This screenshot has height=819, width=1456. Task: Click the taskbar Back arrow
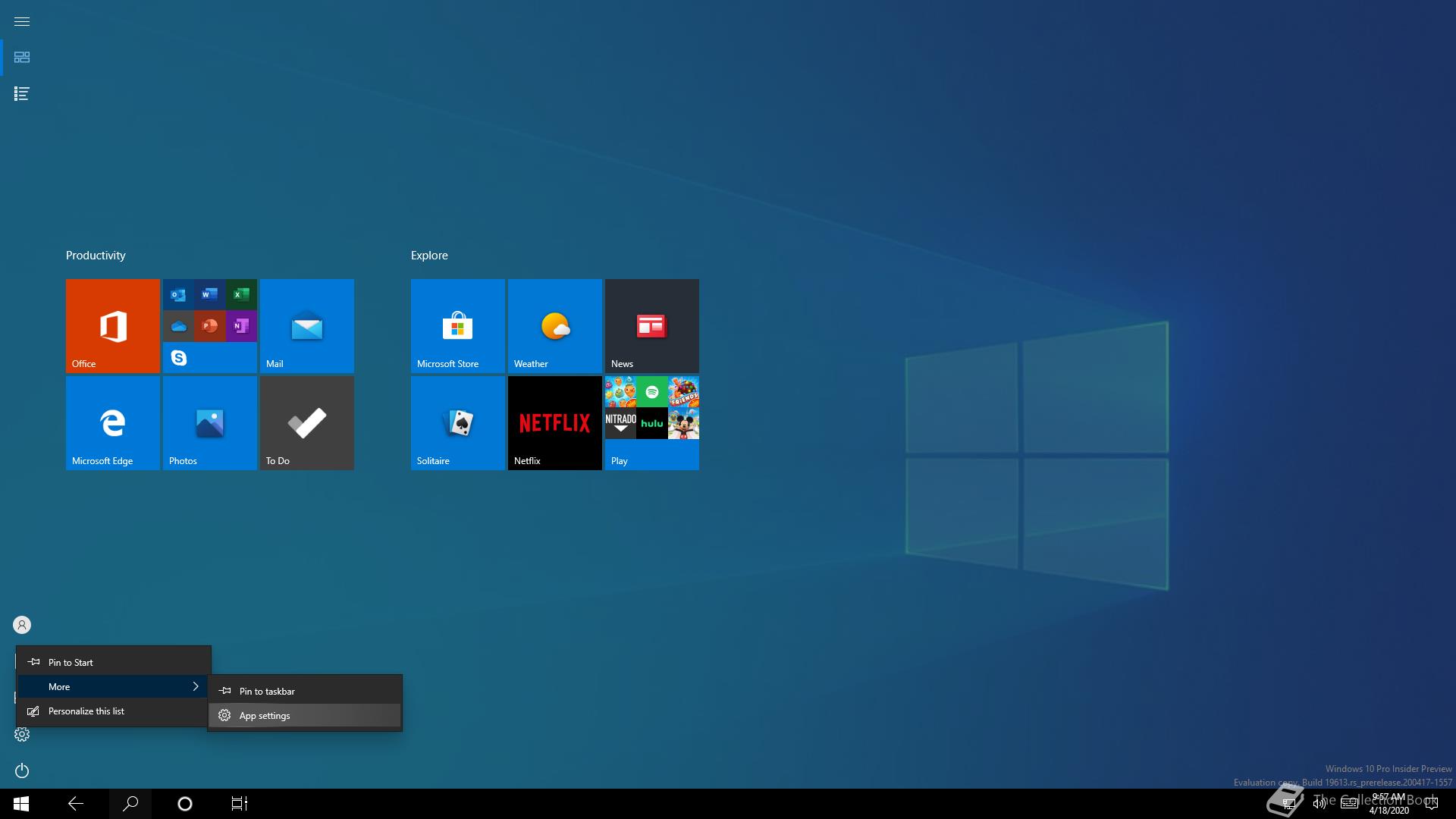(x=76, y=804)
